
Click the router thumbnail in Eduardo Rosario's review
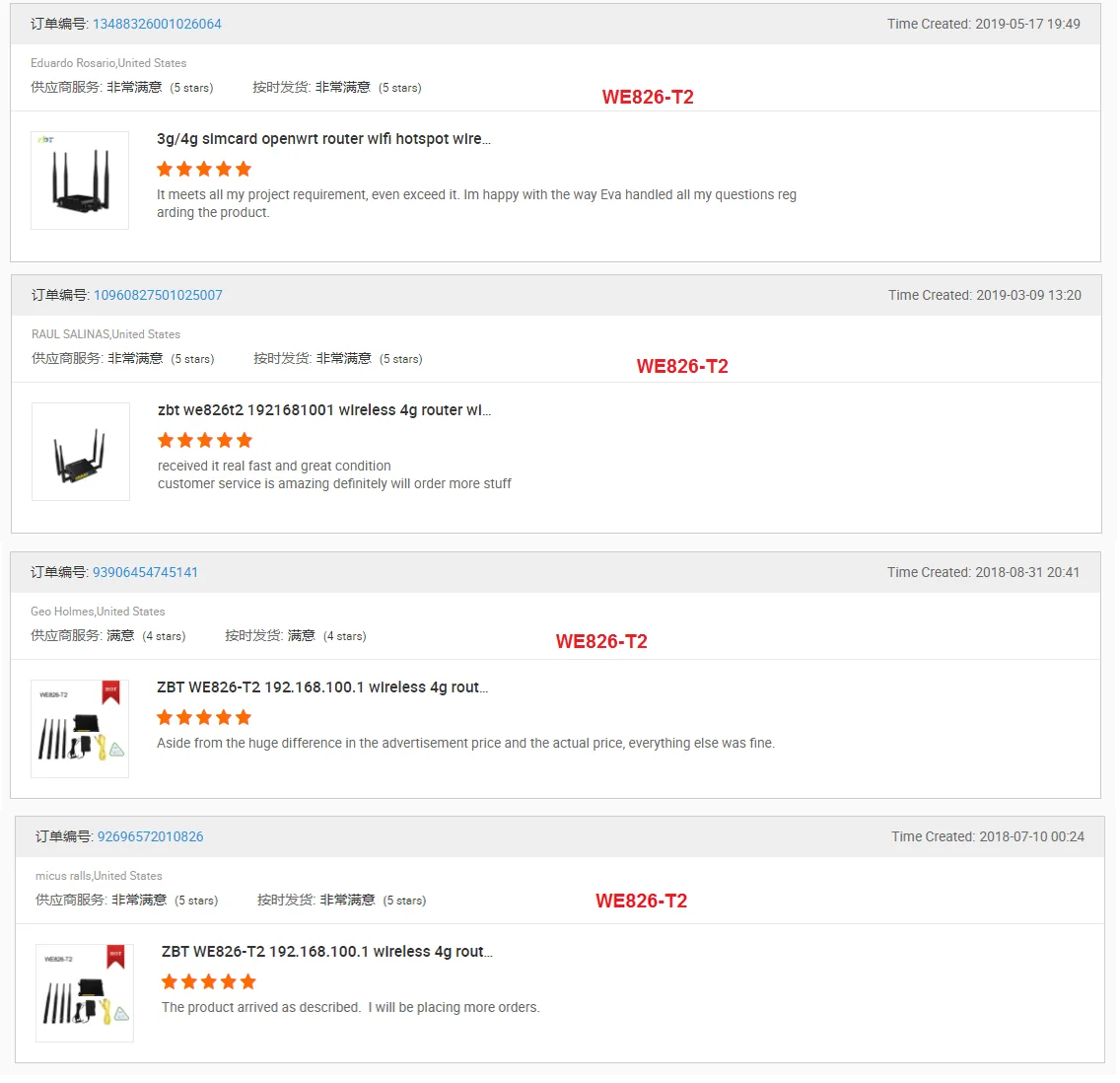tap(80, 180)
